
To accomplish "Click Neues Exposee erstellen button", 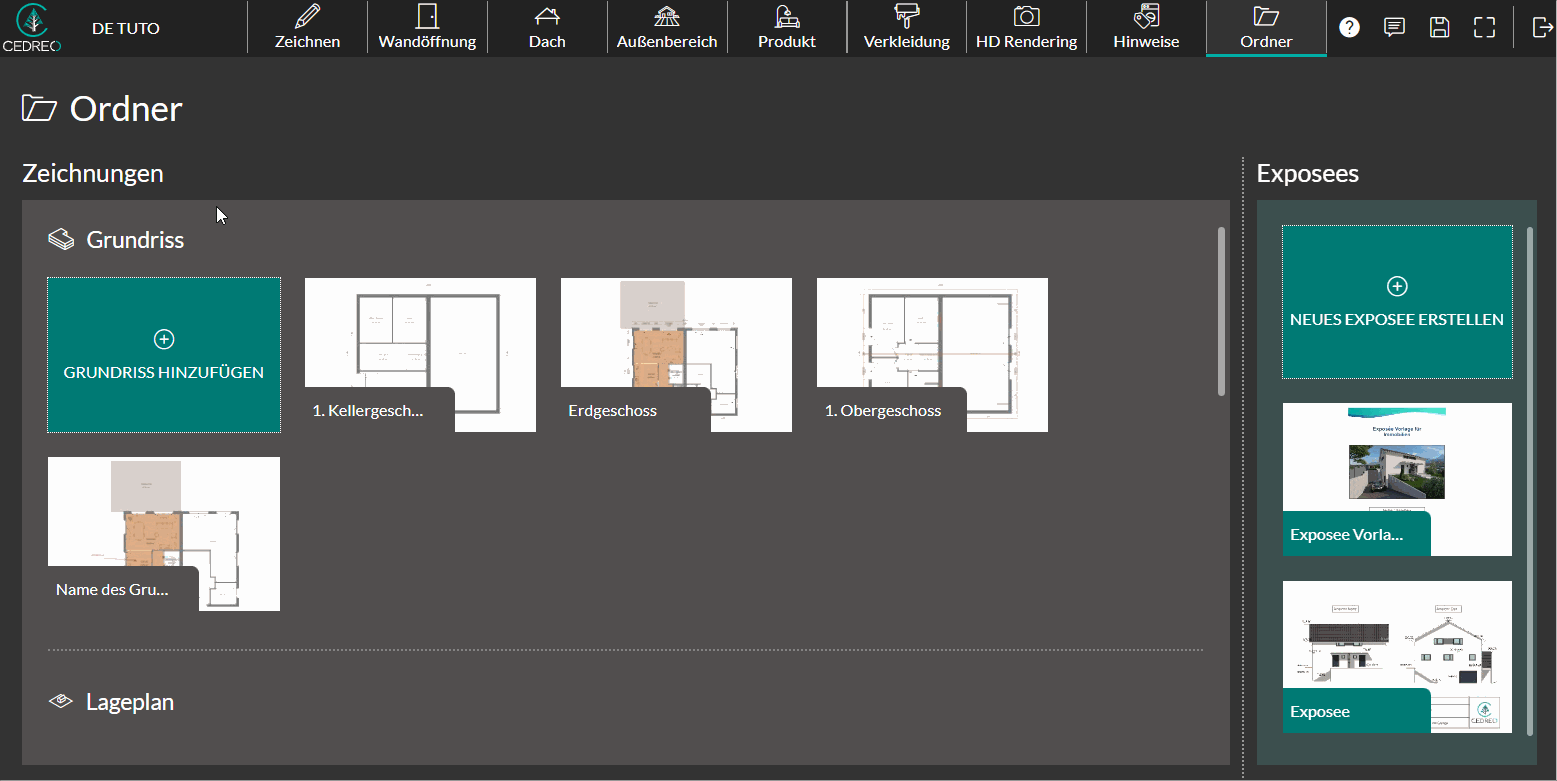I will (x=1397, y=302).
